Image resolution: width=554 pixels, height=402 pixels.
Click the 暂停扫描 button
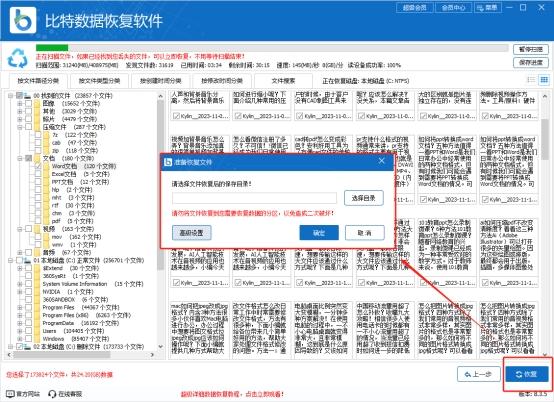(x=531, y=49)
